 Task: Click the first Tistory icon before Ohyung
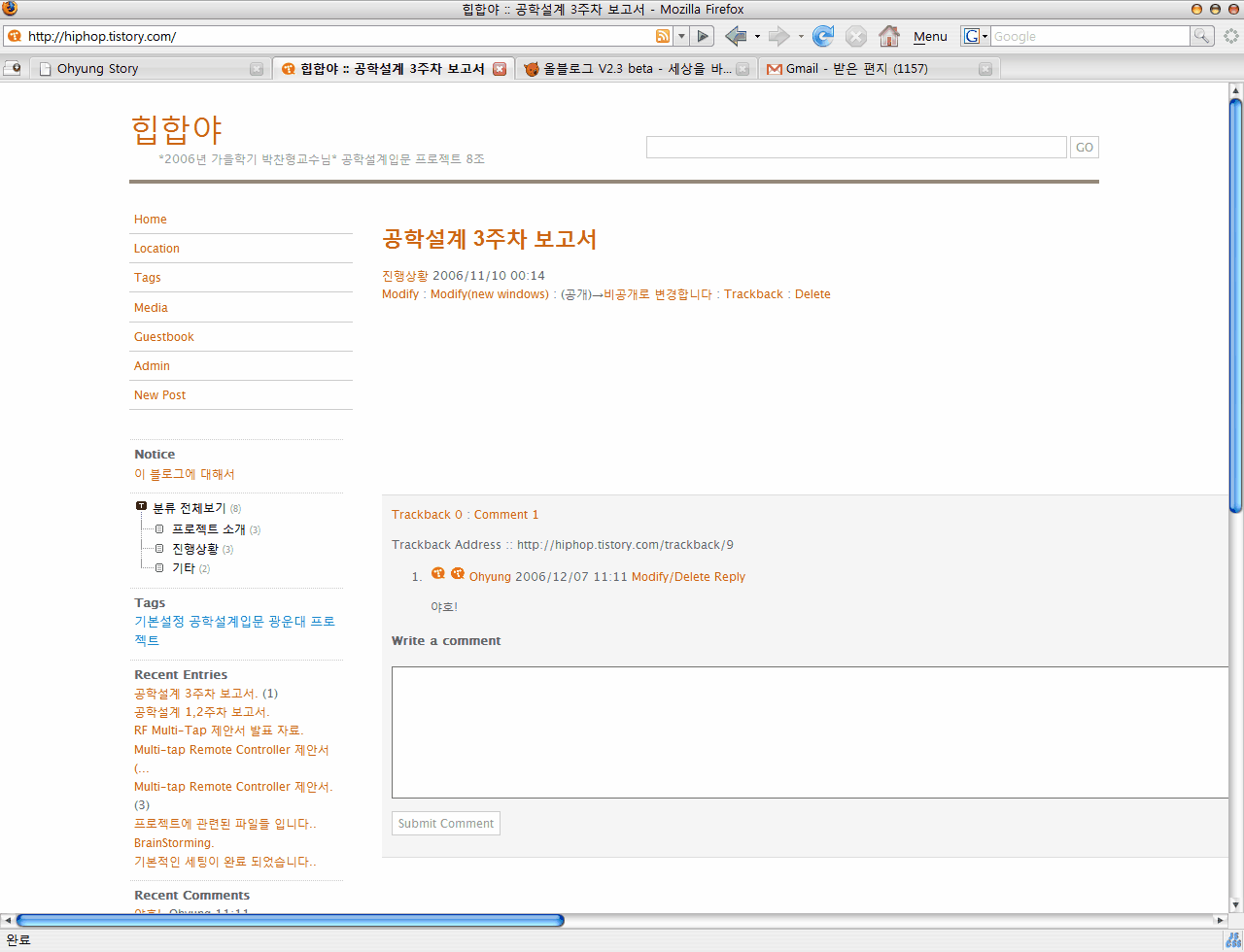438,573
